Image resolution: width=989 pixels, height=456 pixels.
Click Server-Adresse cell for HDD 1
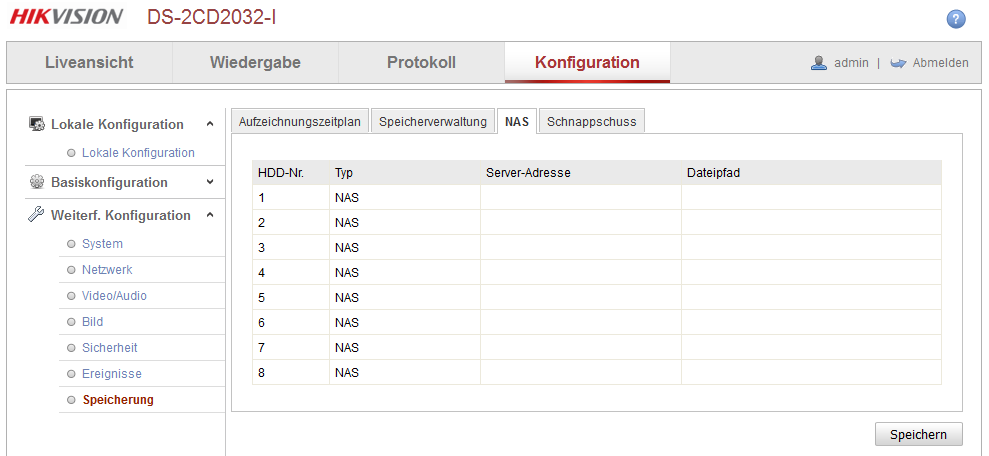pyautogui.click(x=580, y=197)
